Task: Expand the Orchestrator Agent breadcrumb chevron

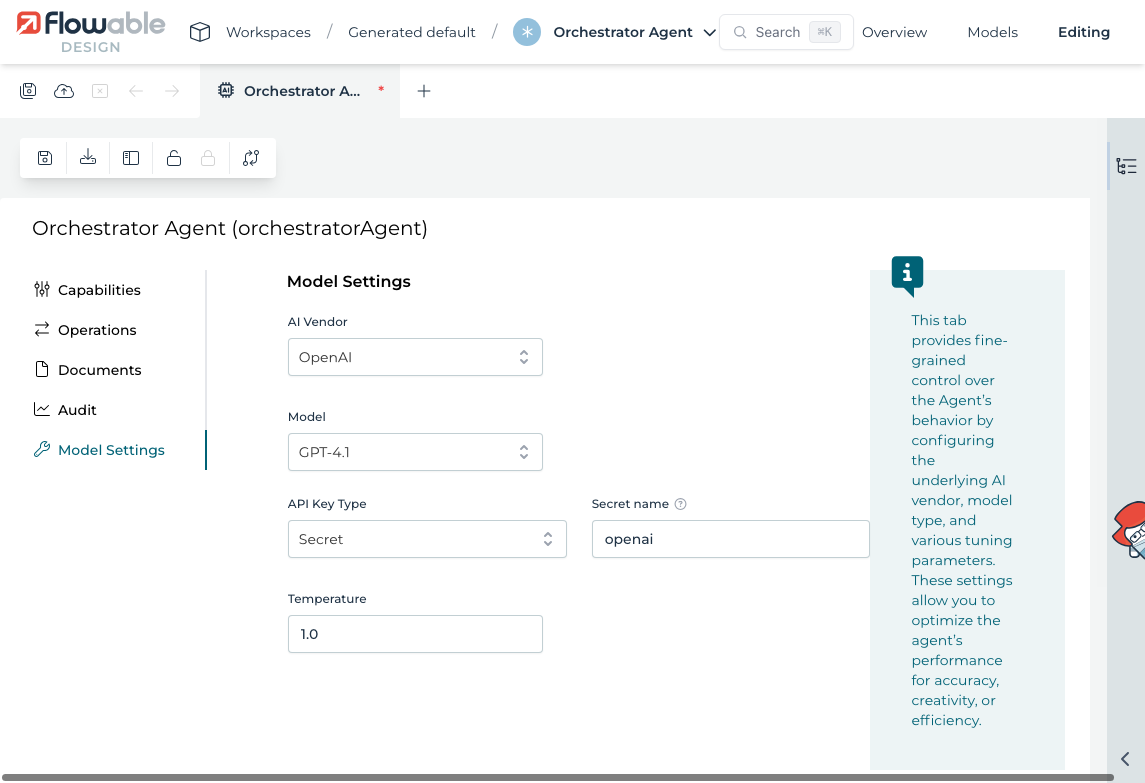Action: pos(710,32)
